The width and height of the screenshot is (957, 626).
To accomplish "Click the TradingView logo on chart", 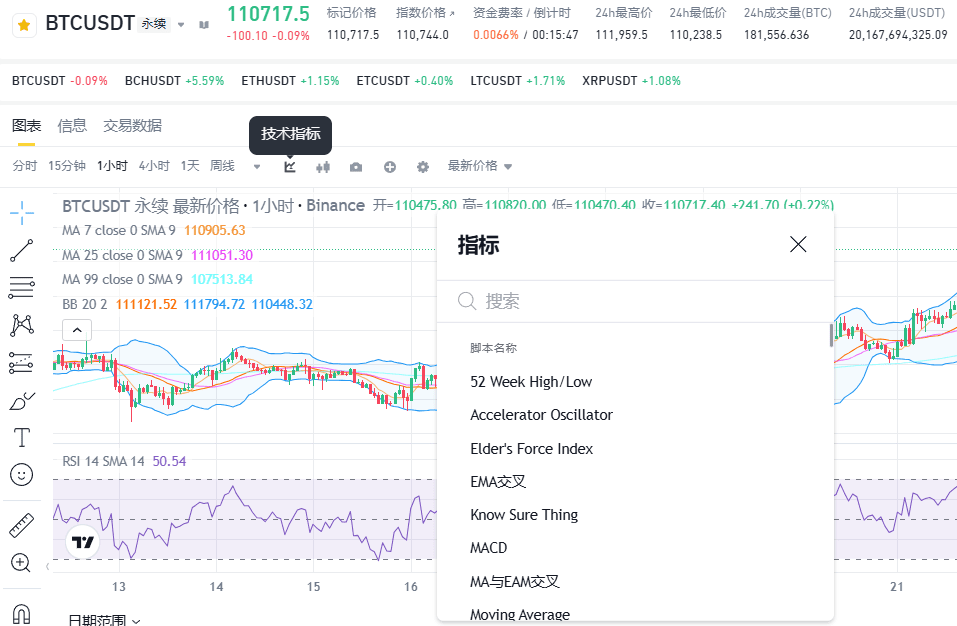I will [x=82, y=542].
